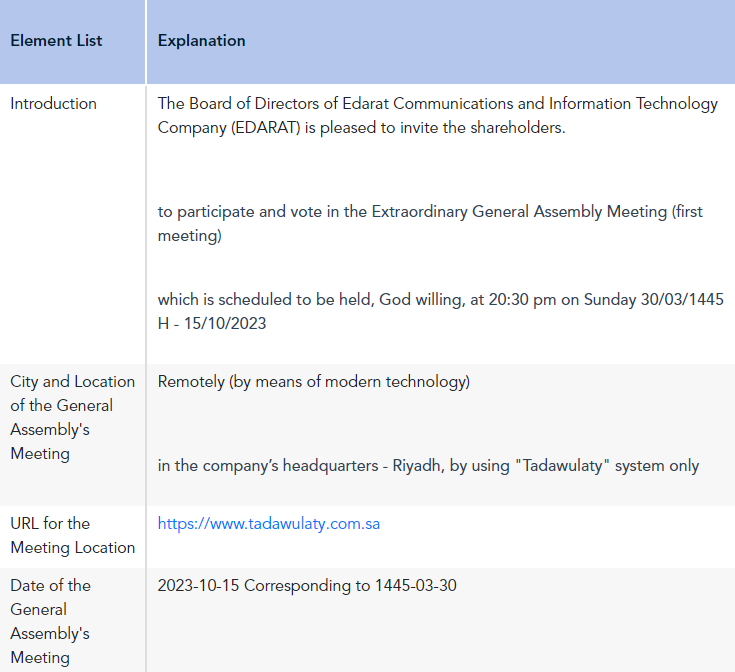The height and width of the screenshot is (672, 735).
Task: Open the tadawulaty.com.sa link
Action: click(269, 523)
